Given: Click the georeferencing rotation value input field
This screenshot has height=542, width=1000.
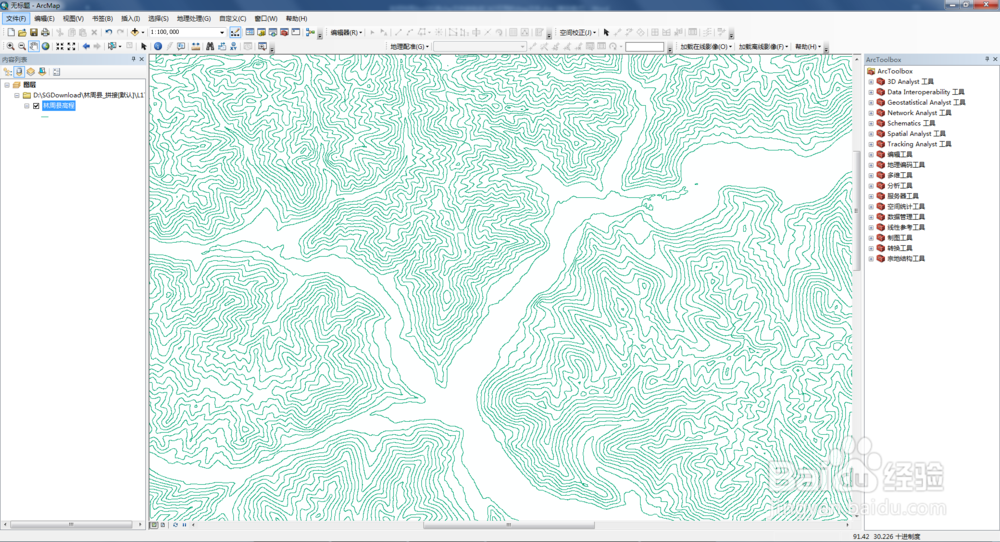Looking at the screenshot, I should click(x=644, y=47).
